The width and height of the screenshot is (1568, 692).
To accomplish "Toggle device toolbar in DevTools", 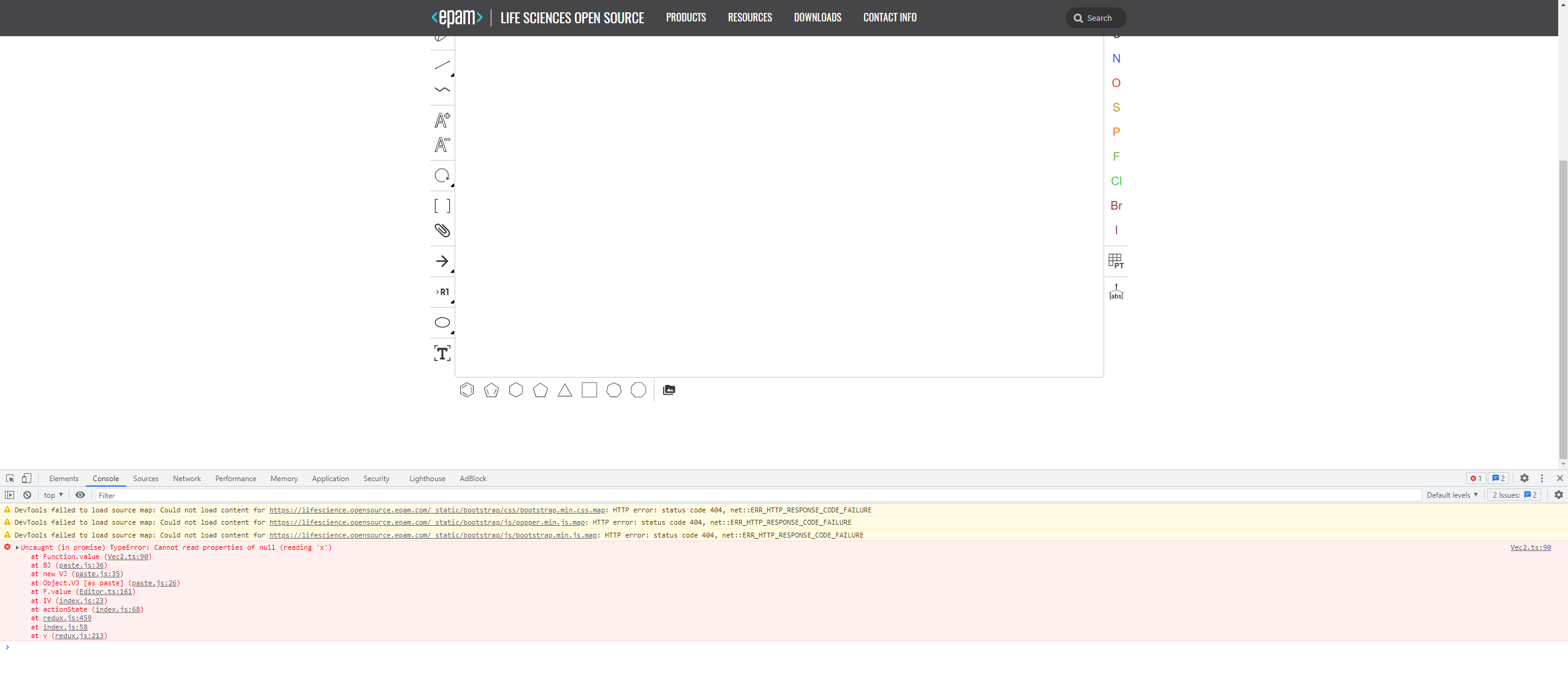I will point(26,478).
